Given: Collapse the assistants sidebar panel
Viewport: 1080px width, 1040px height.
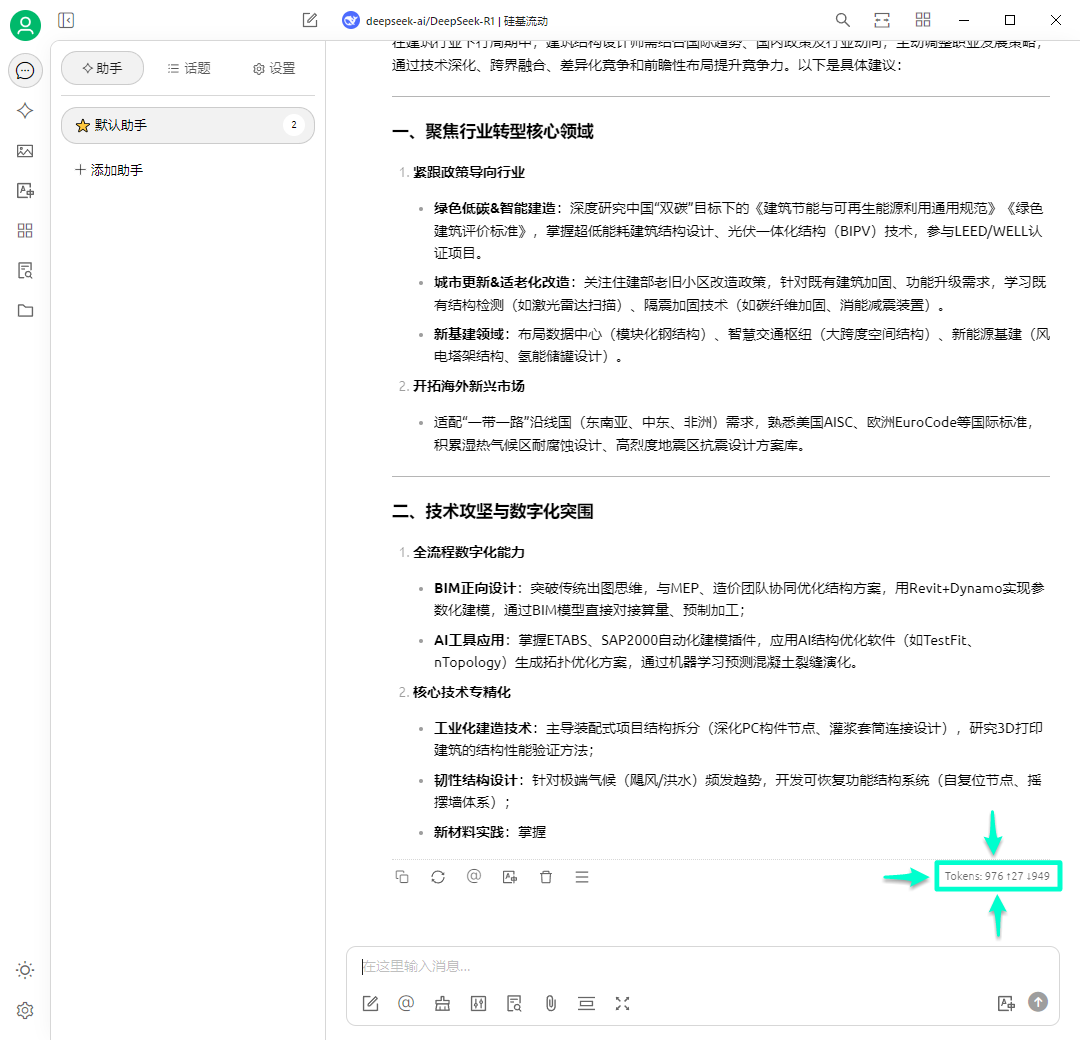Looking at the screenshot, I should 66,20.
